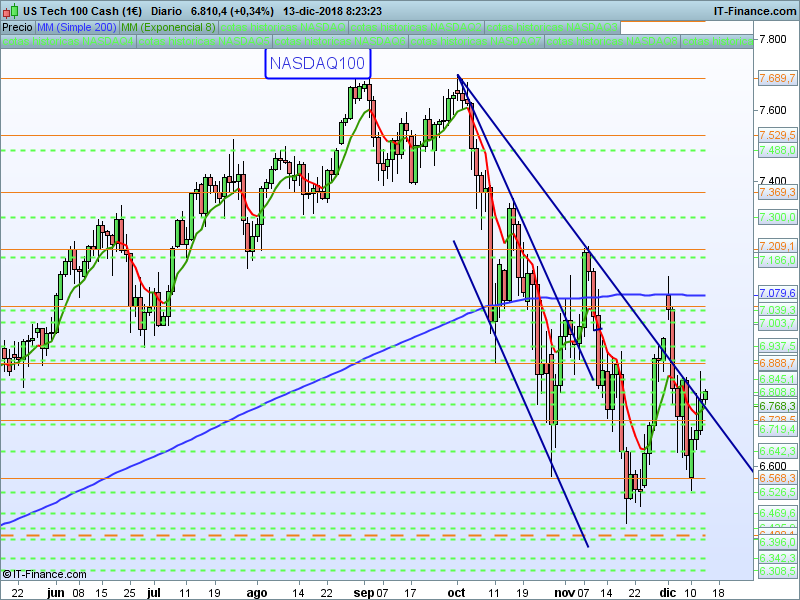Screen dimensions: 800x600
Task: Open the MM (Simple 200) indicator label
Action: (x=77, y=27)
